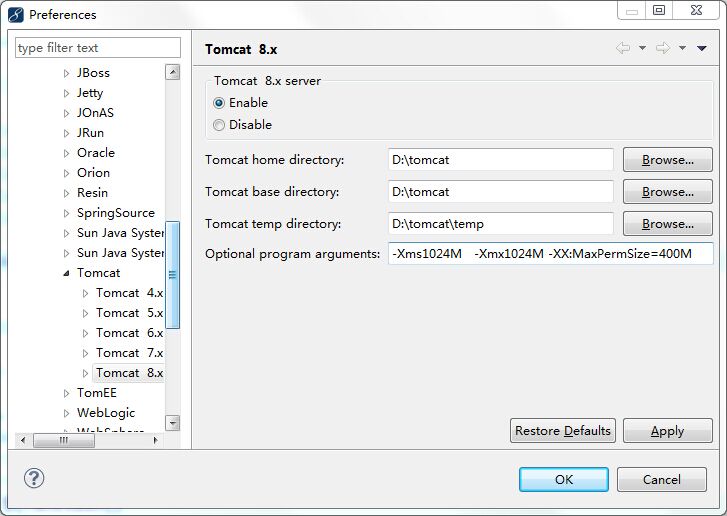Select SpringSource in the server tree
This screenshot has height=516, width=727.
pyautogui.click(x=116, y=213)
